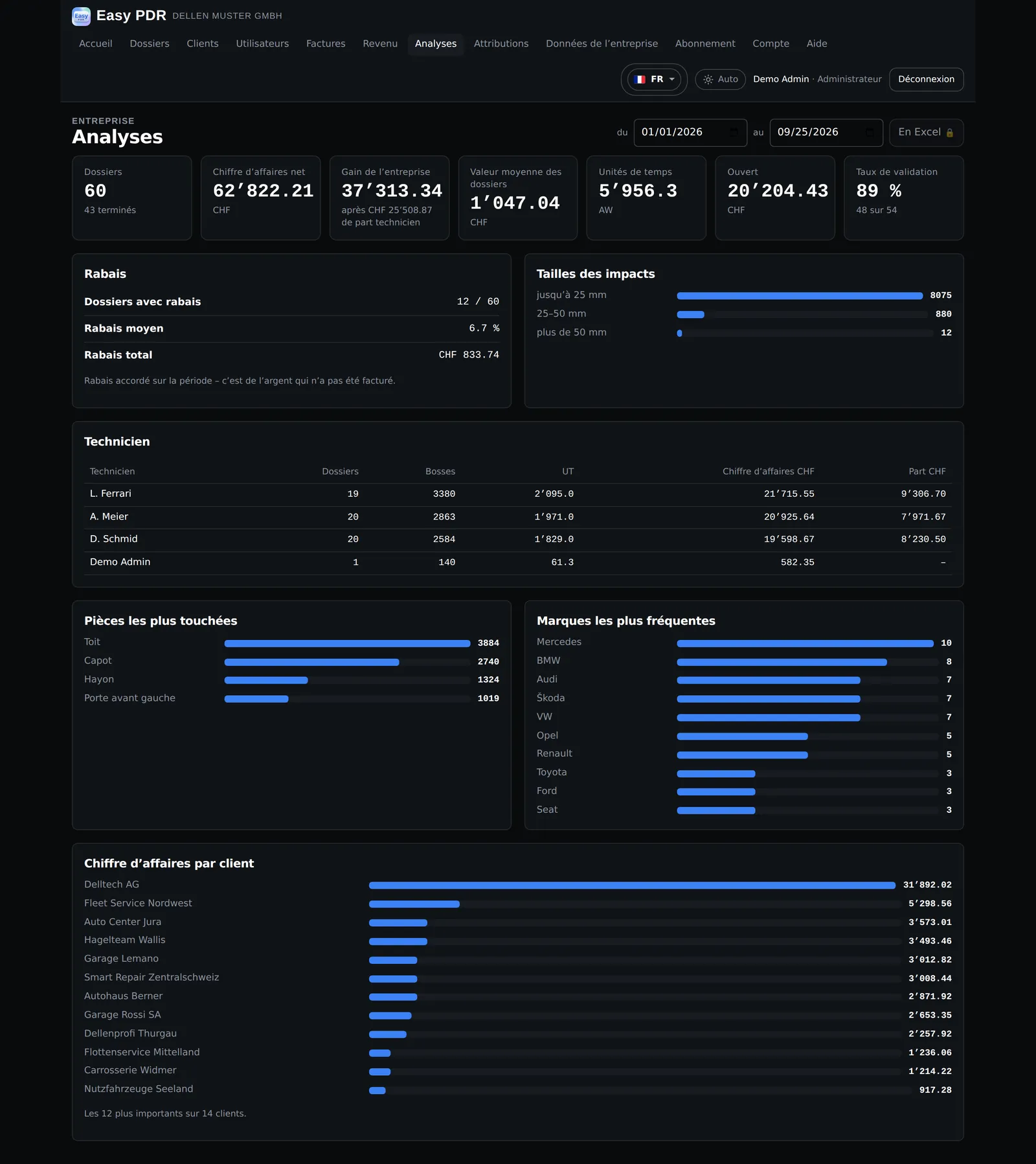Screen dimensions: 1036x1164
Task: Open the Compte tab
Action: pyautogui.click(x=771, y=43)
